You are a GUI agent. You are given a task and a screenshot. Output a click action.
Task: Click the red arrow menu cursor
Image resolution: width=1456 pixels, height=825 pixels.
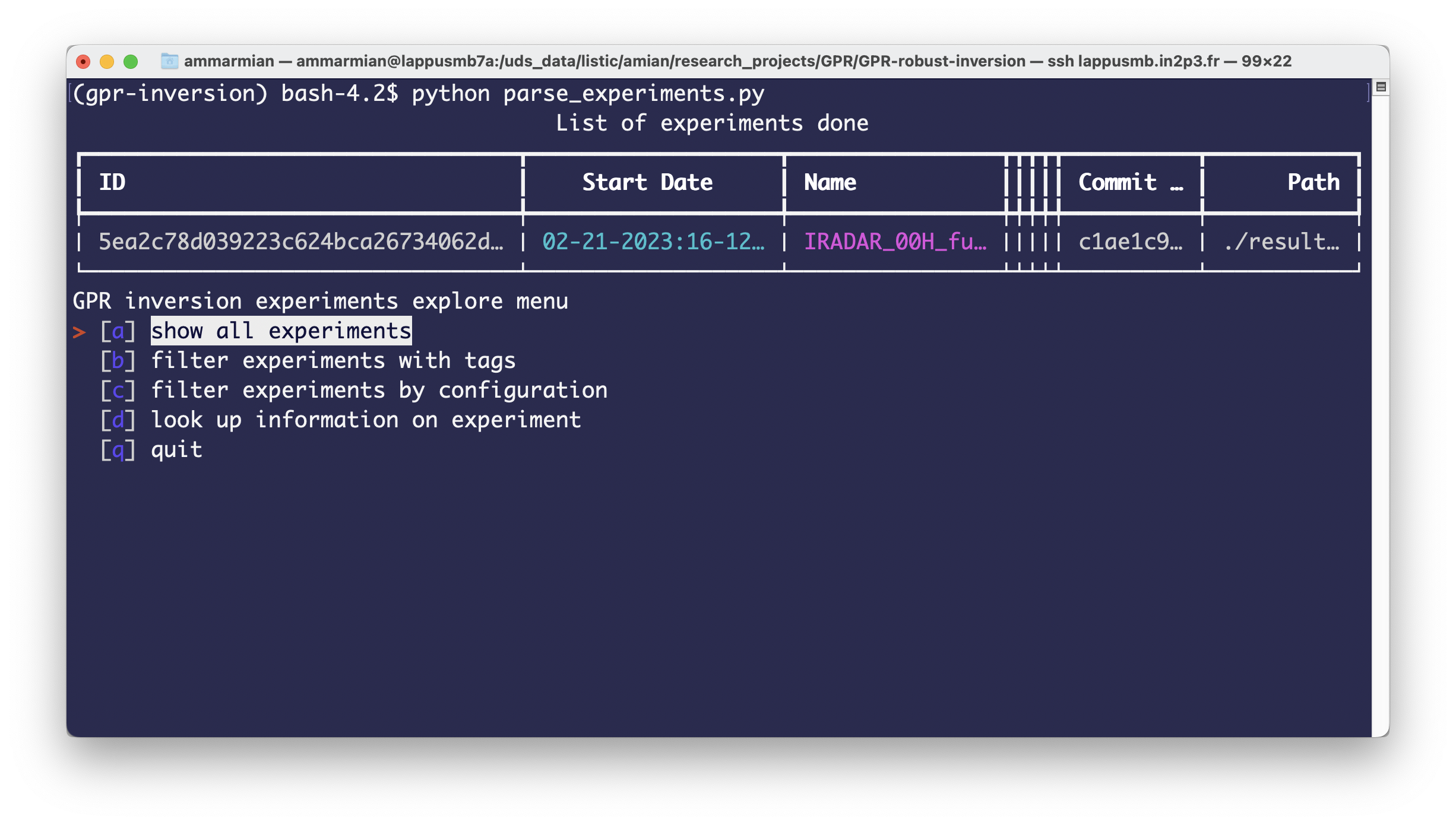(x=79, y=332)
